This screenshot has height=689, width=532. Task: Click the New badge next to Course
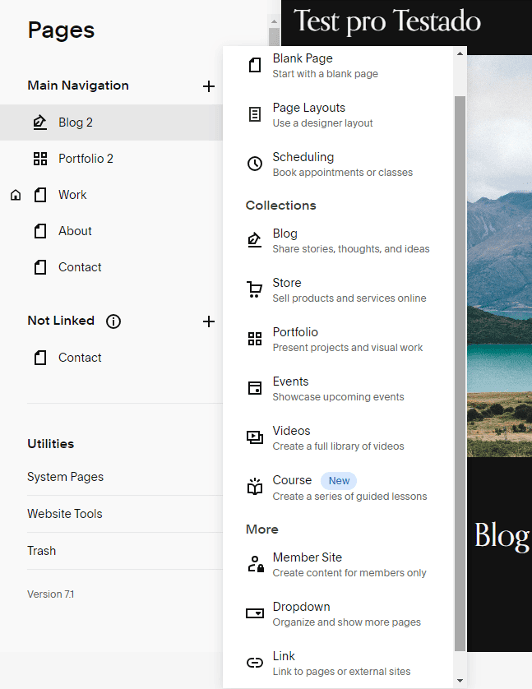(x=339, y=481)
